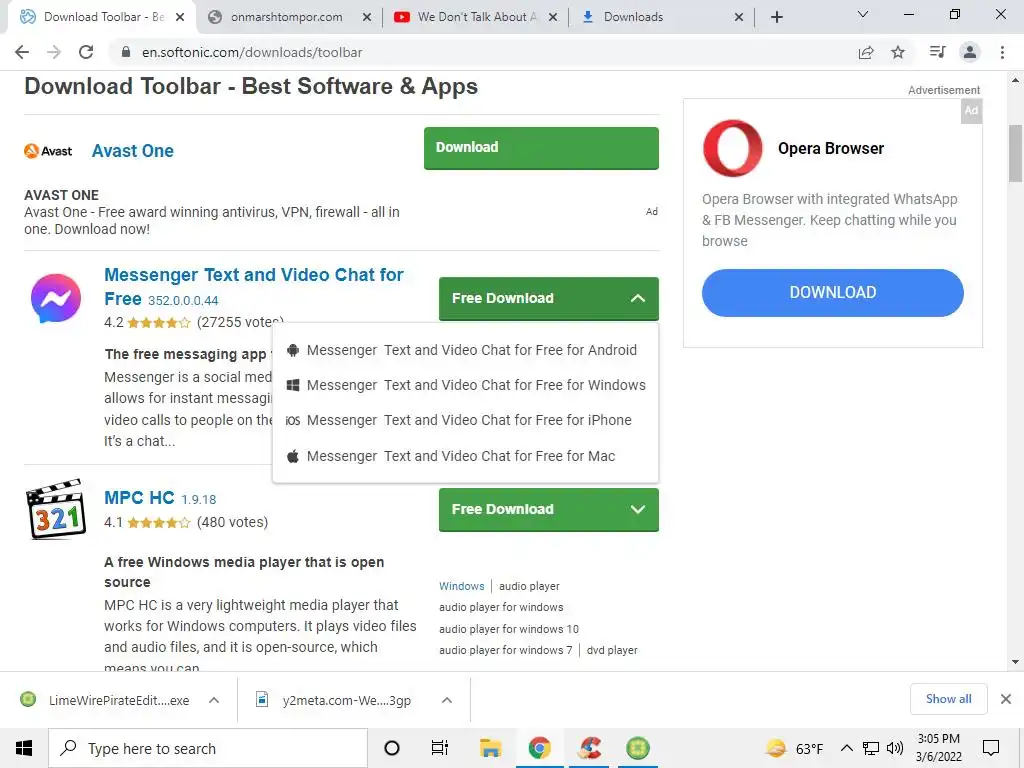1024x768 pixels.
Task: Open the MPC HC title link
Action: click(139, 498)
